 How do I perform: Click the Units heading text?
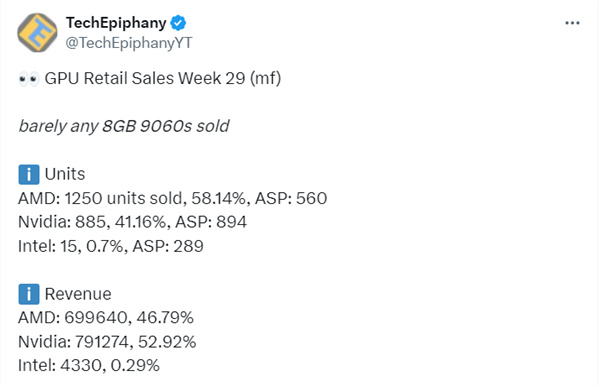tap(65, 174)
